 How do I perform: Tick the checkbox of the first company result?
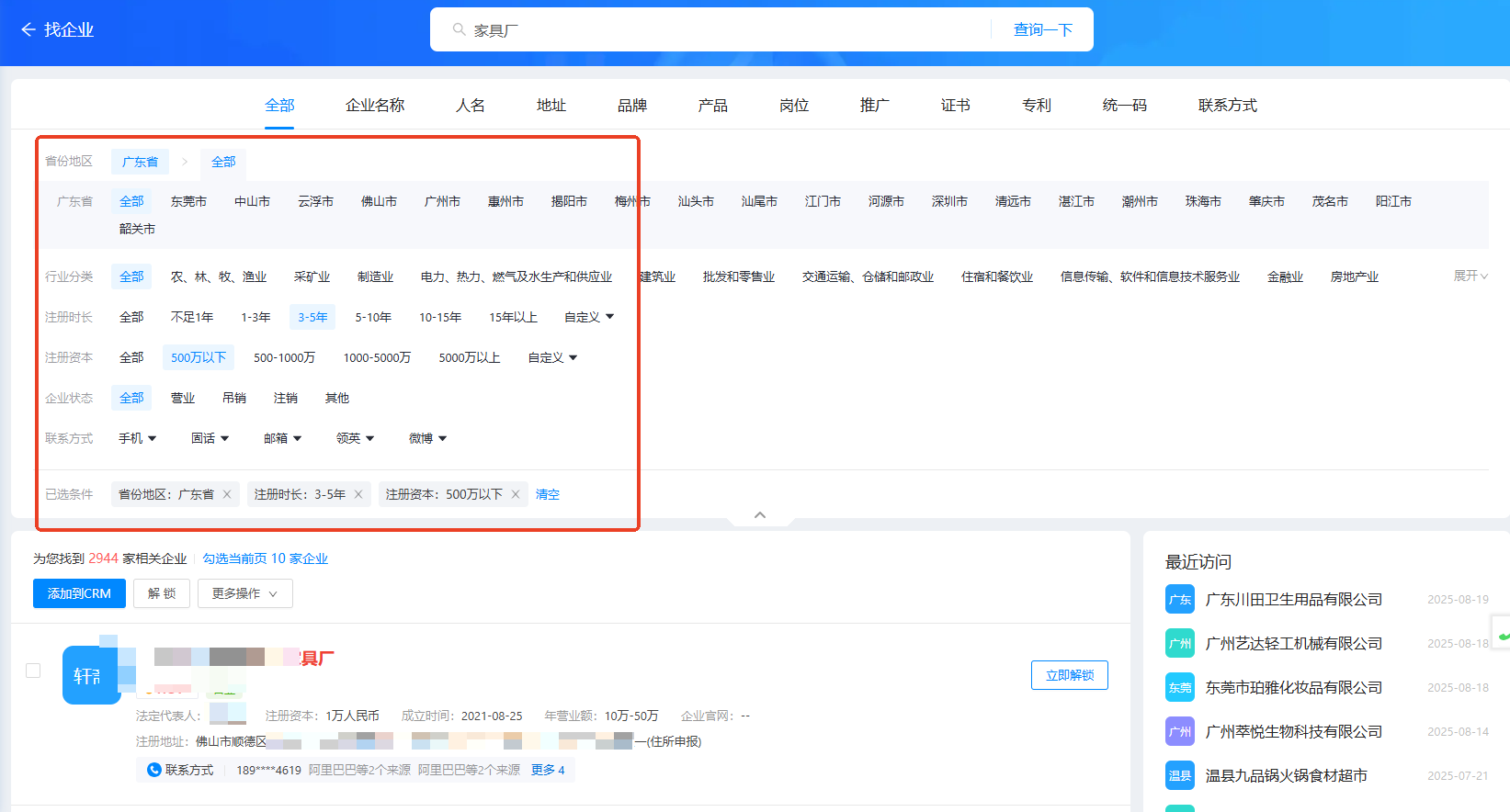point(33,671)
